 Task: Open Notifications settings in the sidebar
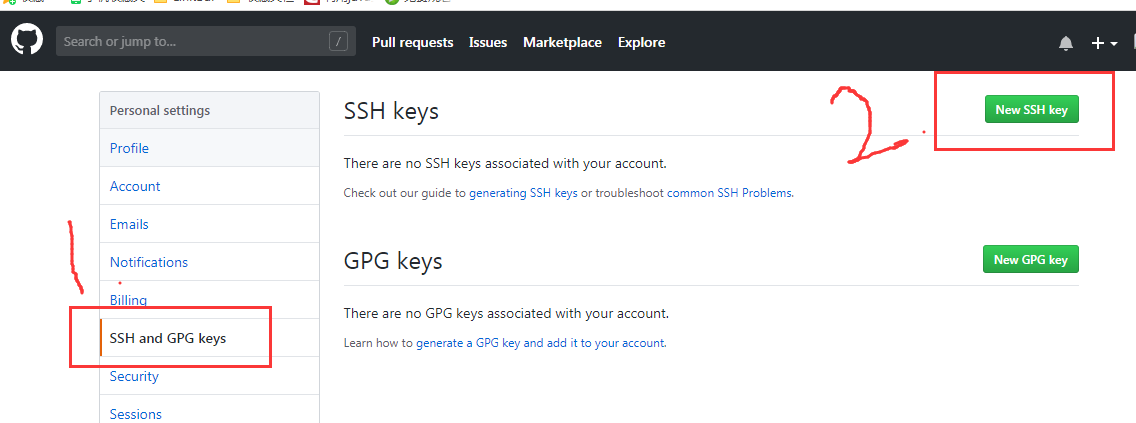(149, 262)
